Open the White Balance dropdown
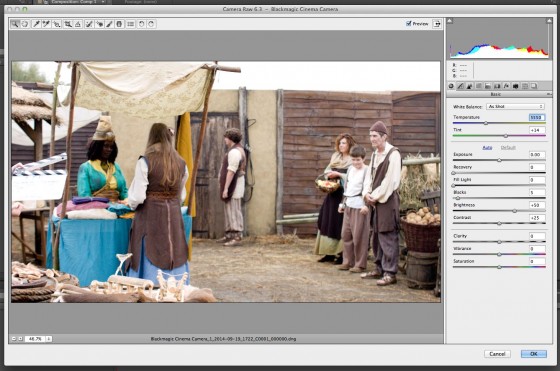This screenshot has width=560, height=371. point(515,106)
